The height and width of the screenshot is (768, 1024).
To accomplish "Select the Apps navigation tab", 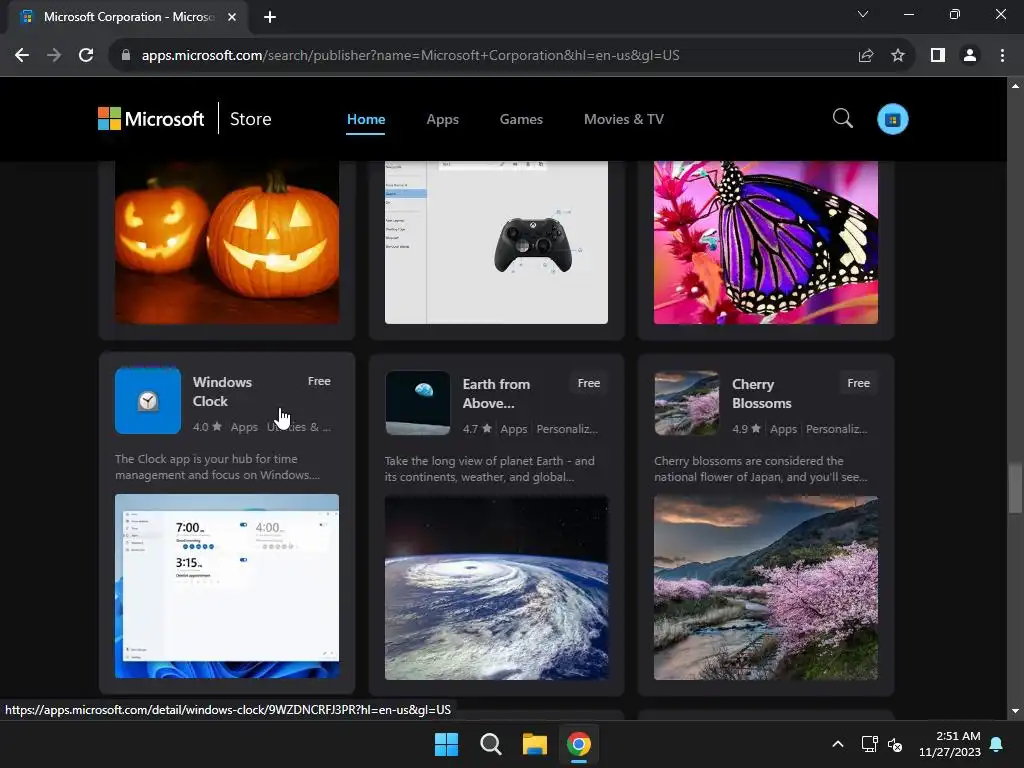I will [442, 119].
